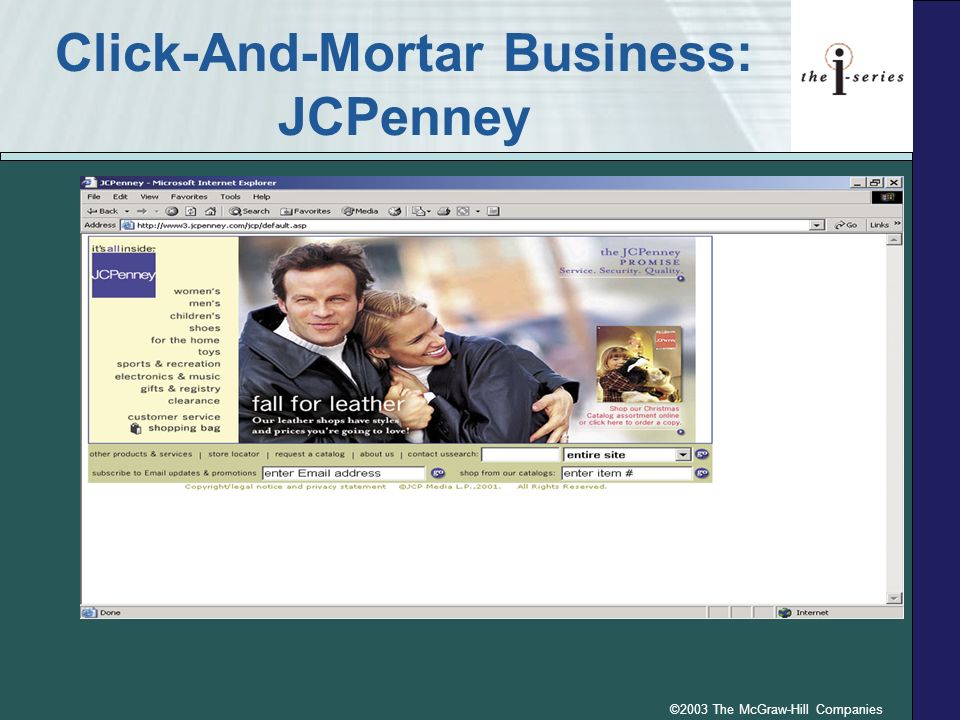Click the shopping bag icon
The height and width of the screenshot is (720, 960).
coord(136,429)
